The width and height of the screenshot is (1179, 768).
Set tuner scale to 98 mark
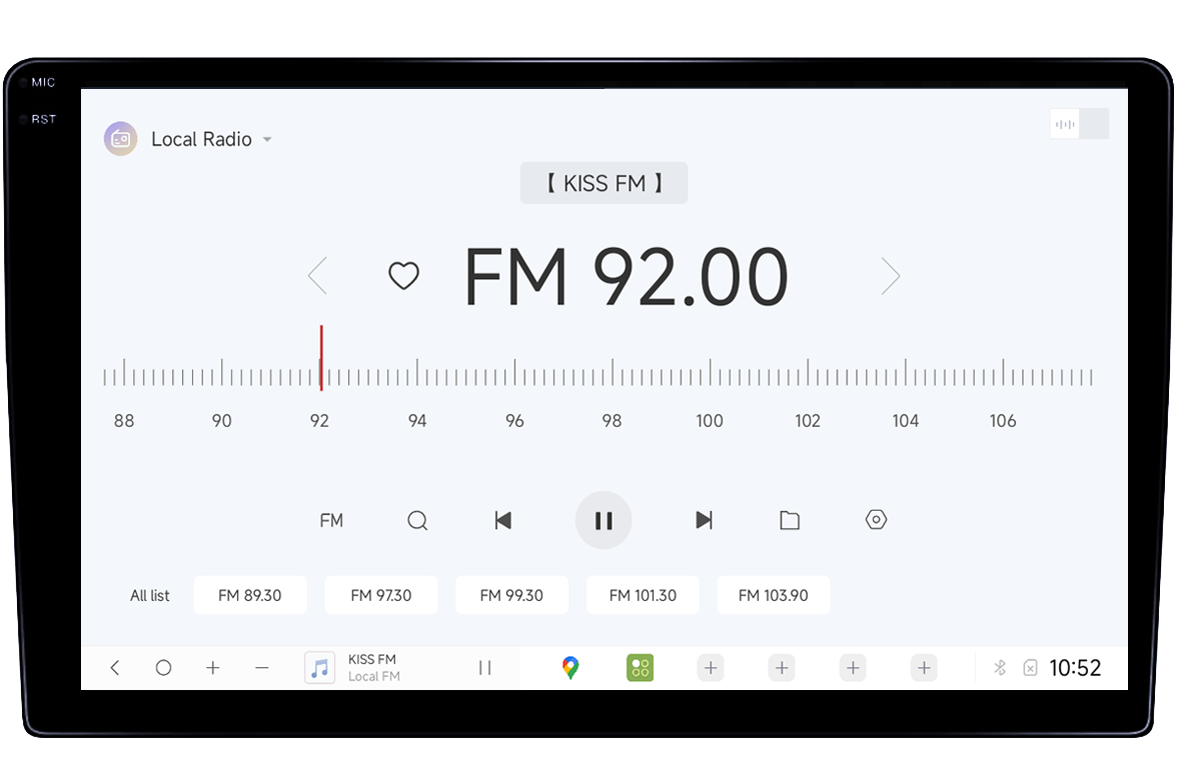tap(612, 372)
